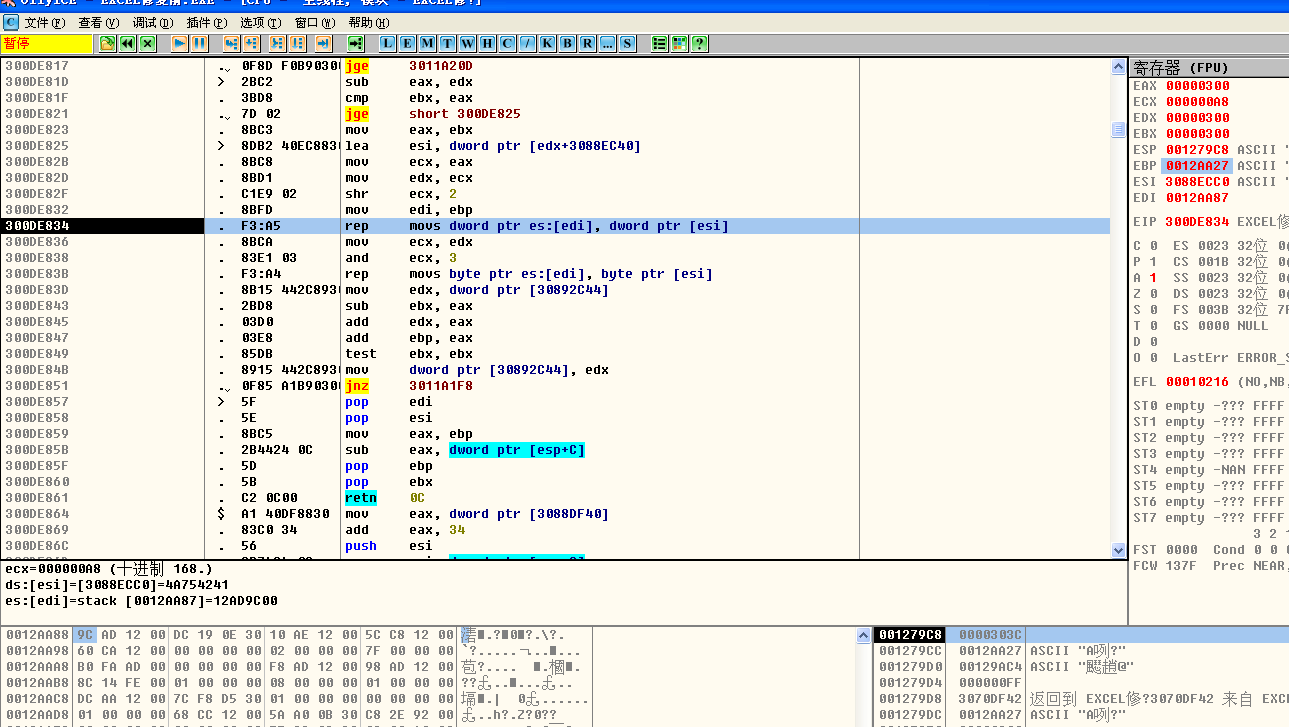Viewport: 1289px width, 727px height.
Task: Click disassembly scrollbar down arrow
Action: pos(1118,550)
